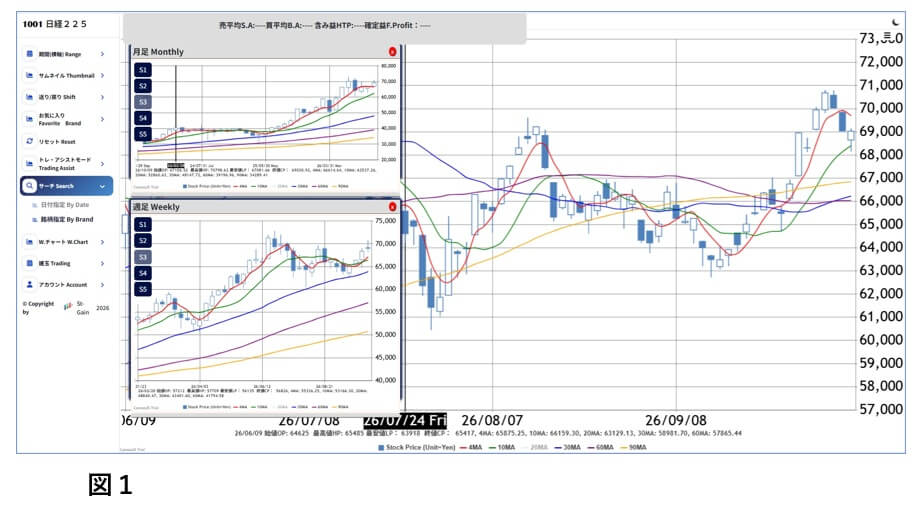Close the Monthly chart panel

(x=392, y=51)
